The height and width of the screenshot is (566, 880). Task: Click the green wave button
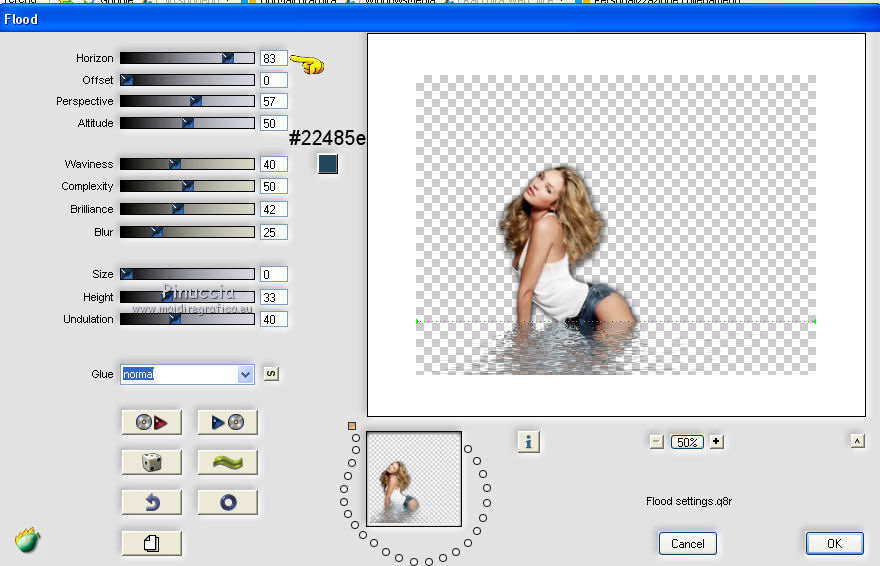227,462
